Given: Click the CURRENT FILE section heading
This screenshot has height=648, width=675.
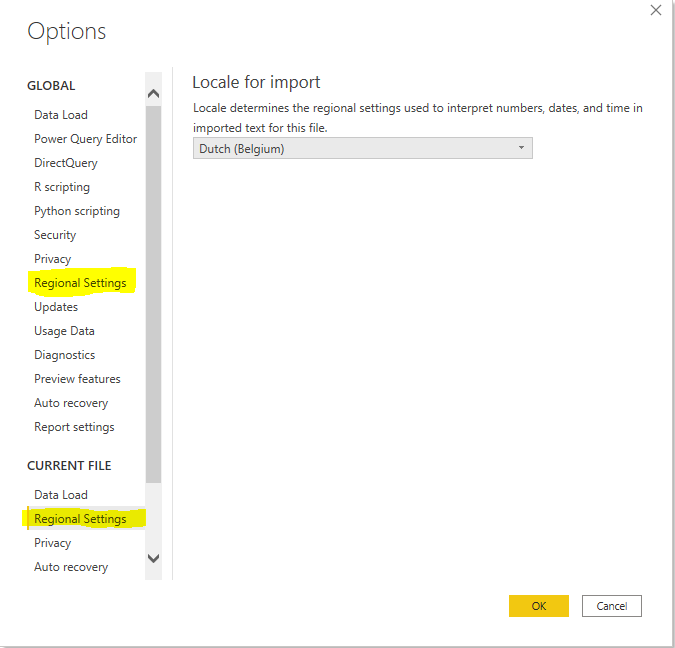Looking at the screenshot, I should pos(69,466).
